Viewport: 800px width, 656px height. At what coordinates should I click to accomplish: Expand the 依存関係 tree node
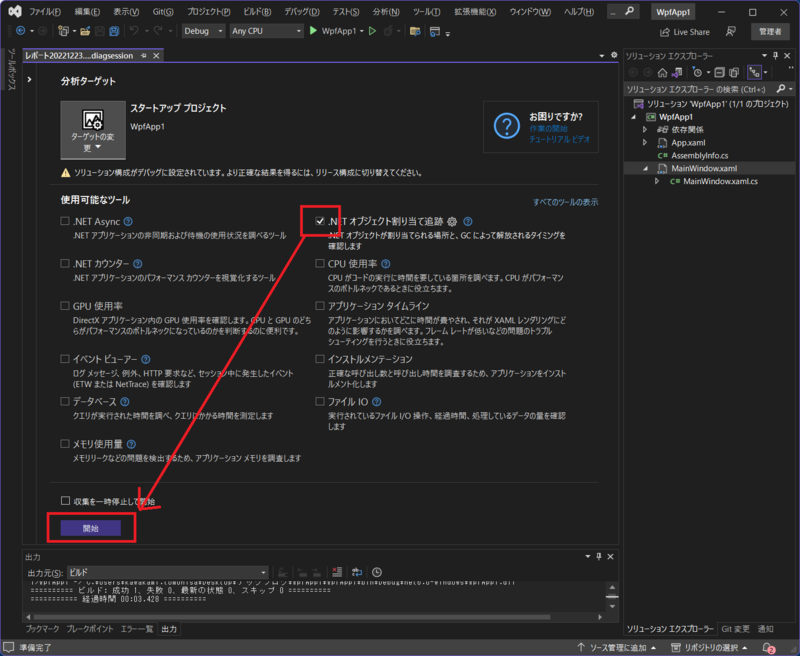pyautogui.click(x=645, y=130)
